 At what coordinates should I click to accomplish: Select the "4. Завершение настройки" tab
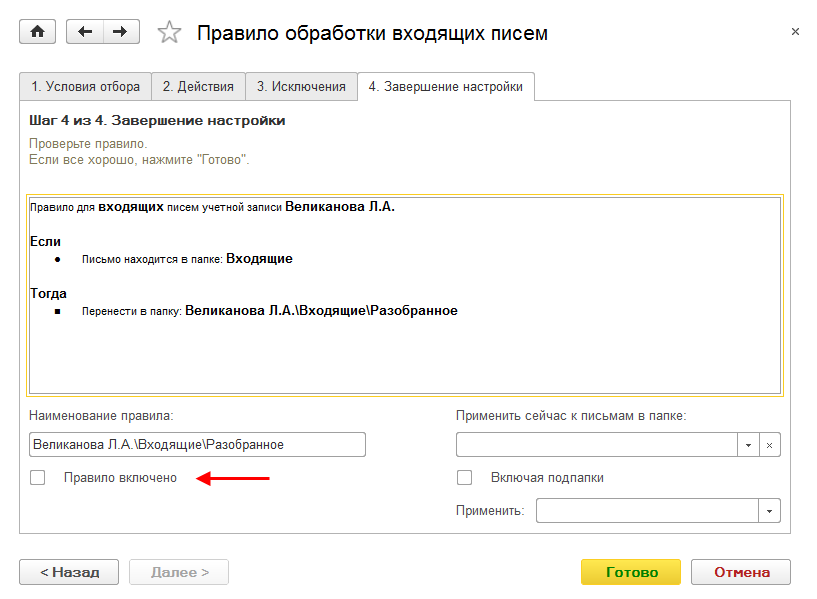445,87
